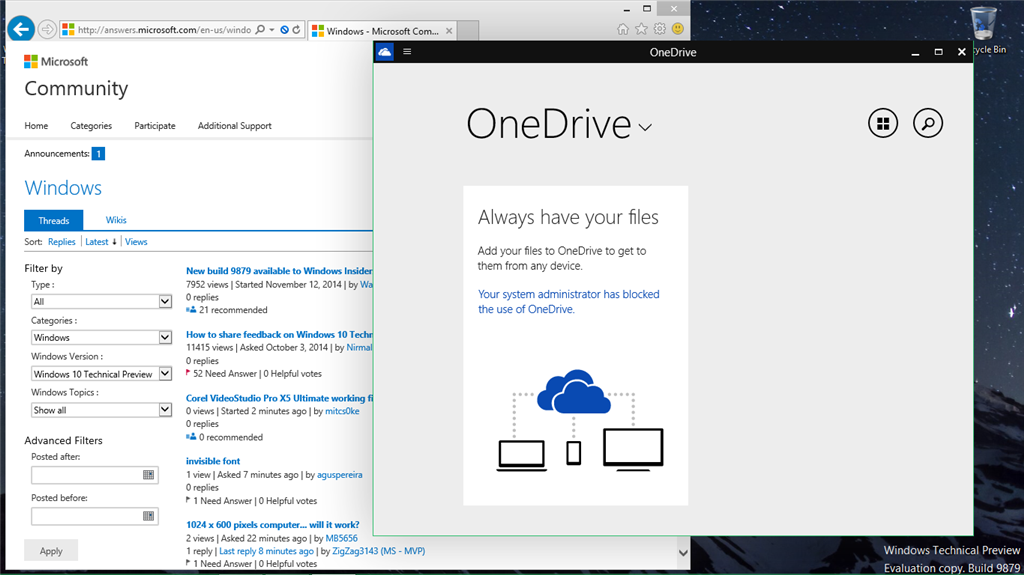Click the OneDrive thumbnails view button

[883, 123]
